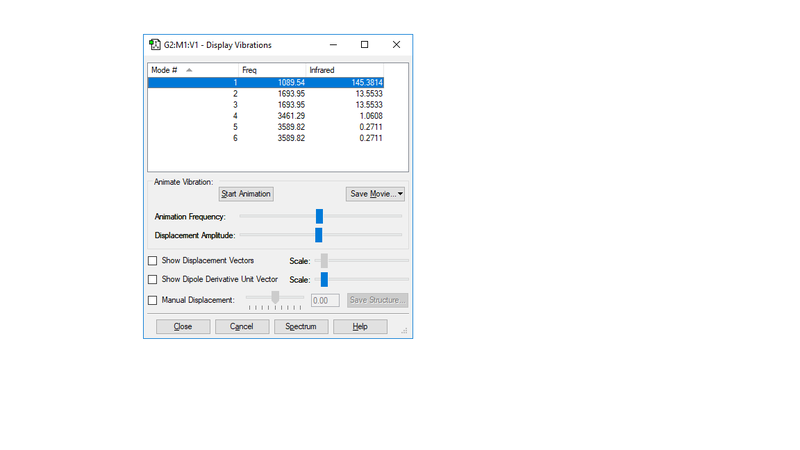The height and width of the screenshot is (450, 800).
Task: Start the vibration animation
Action: click(x=246, y=194)
